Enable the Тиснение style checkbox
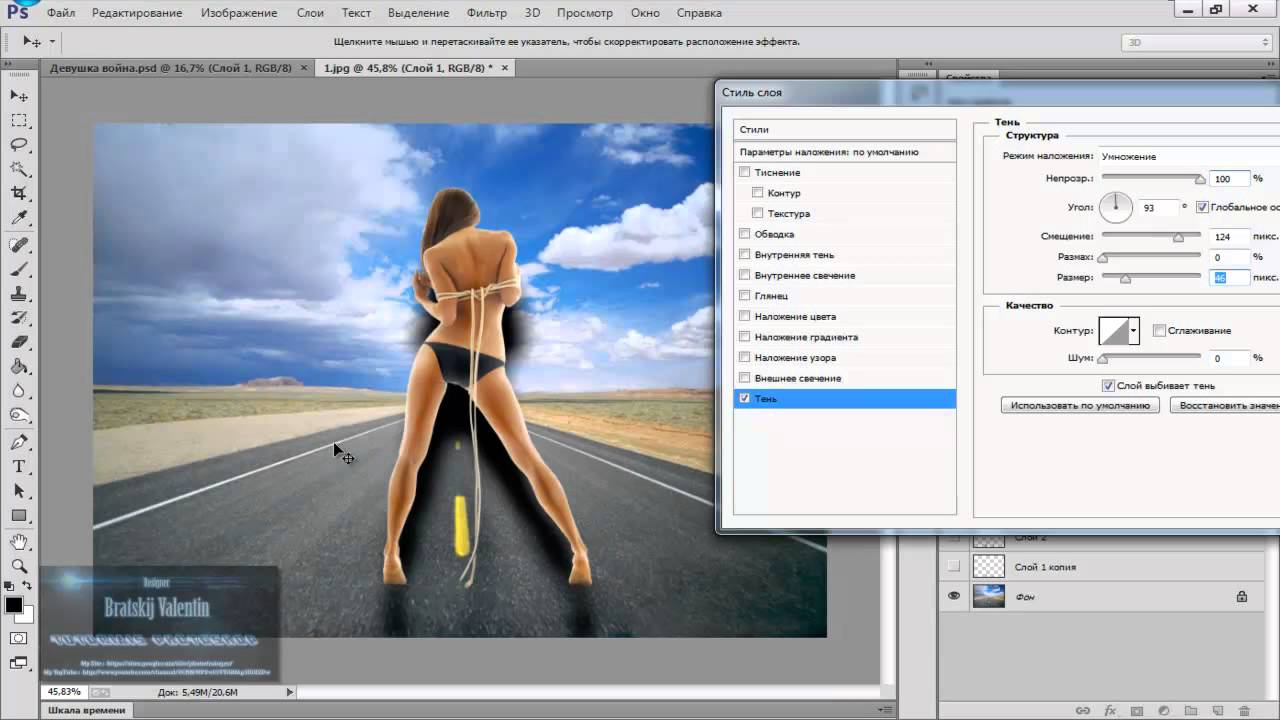1280x720 pixels. [744, 172]
